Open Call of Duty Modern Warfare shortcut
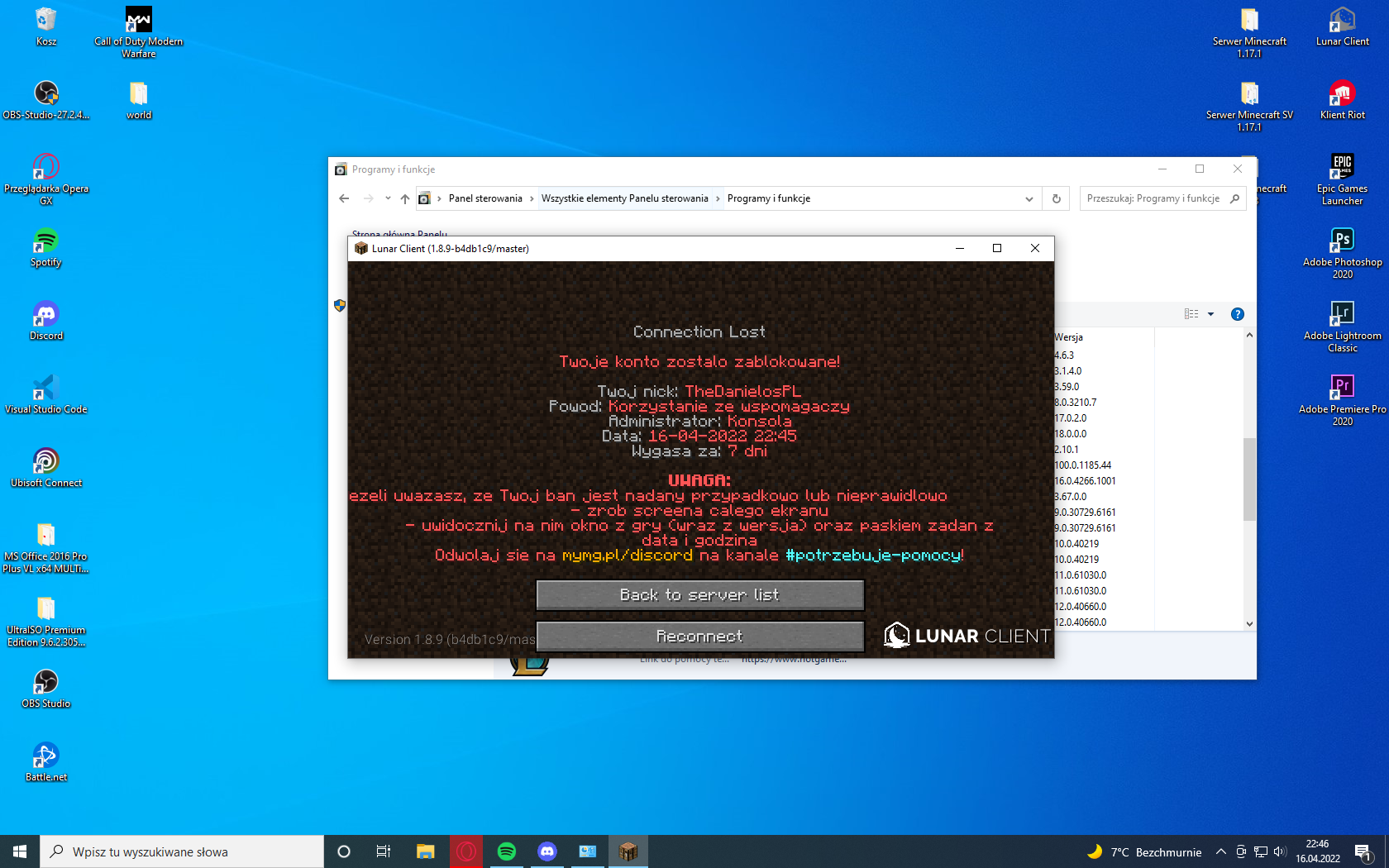Screen dimensions: 1389x868 tap(139, 32)
